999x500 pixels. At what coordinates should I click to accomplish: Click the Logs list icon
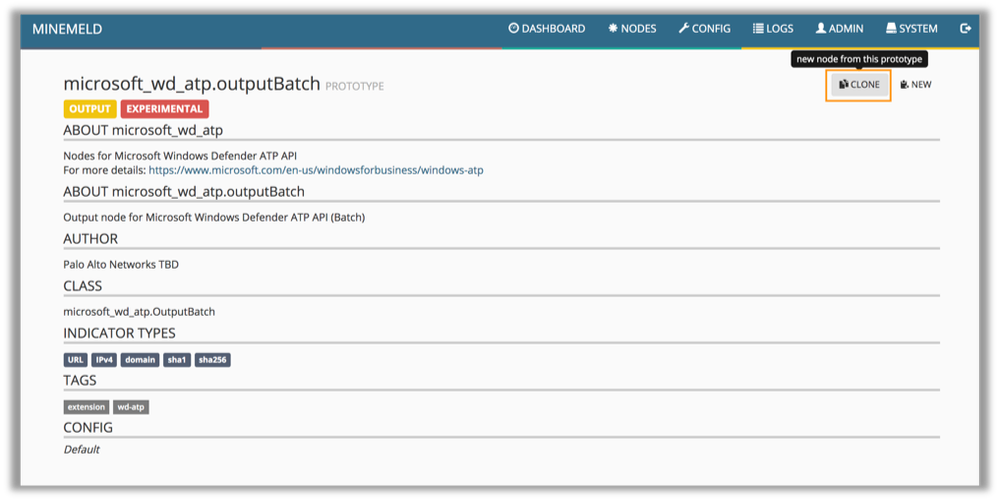point(758,29)
